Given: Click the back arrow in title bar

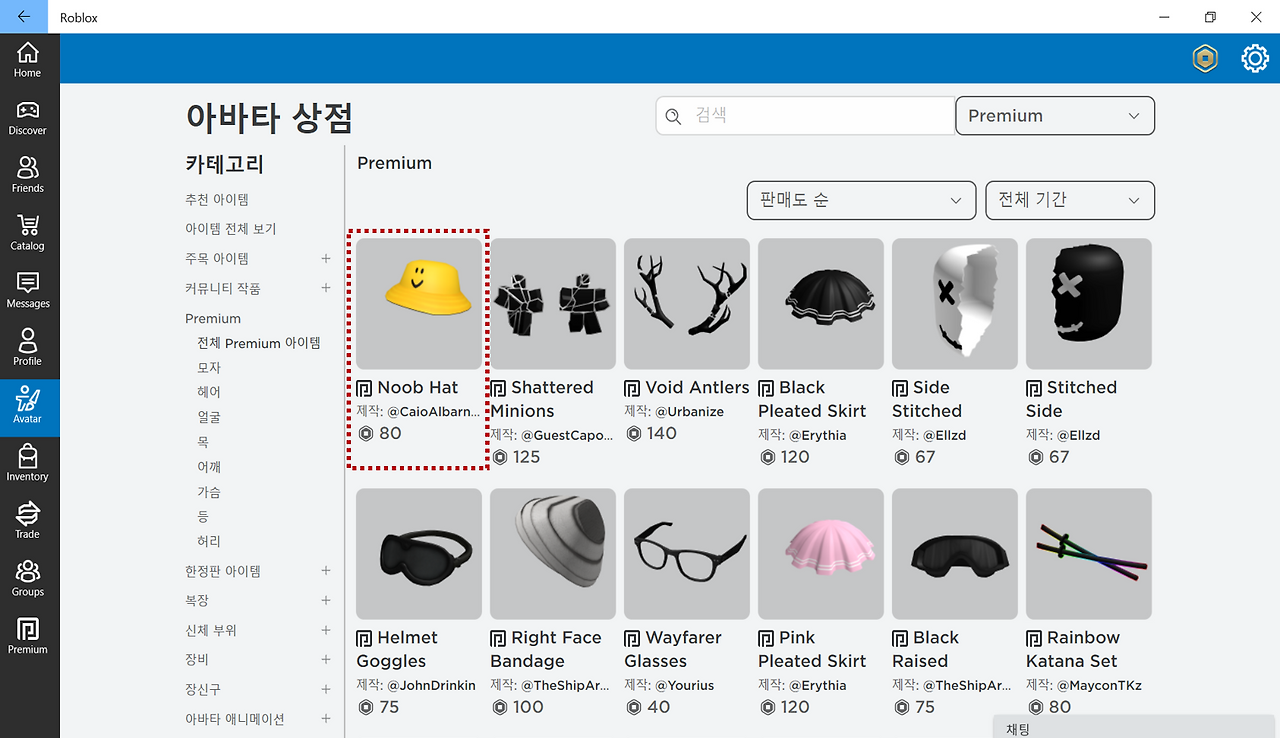Looking at the screenshot, I should [x=24, y=17].
